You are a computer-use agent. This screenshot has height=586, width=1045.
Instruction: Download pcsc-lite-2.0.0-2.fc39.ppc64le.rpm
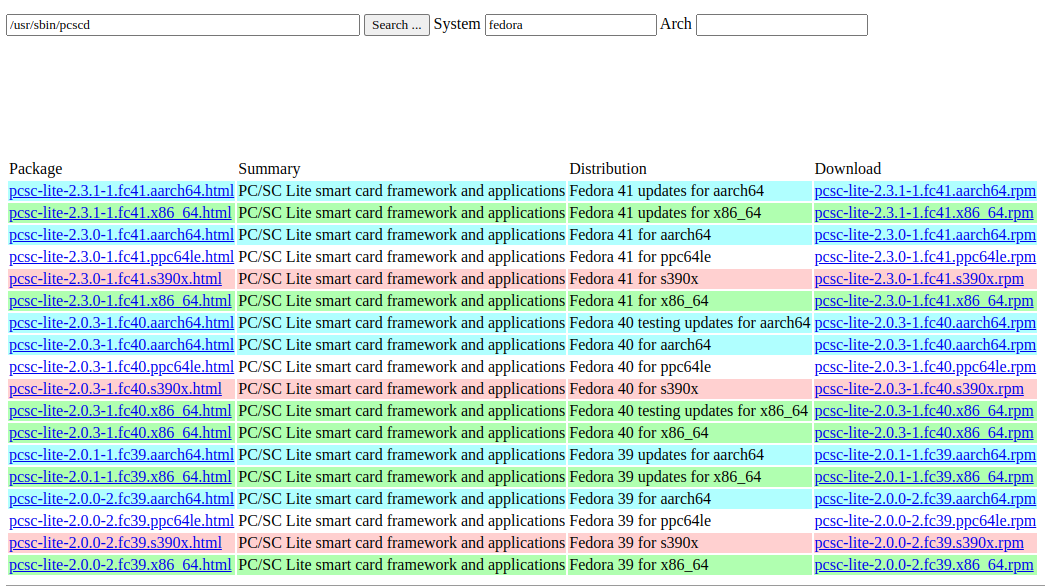coord(925,521)
